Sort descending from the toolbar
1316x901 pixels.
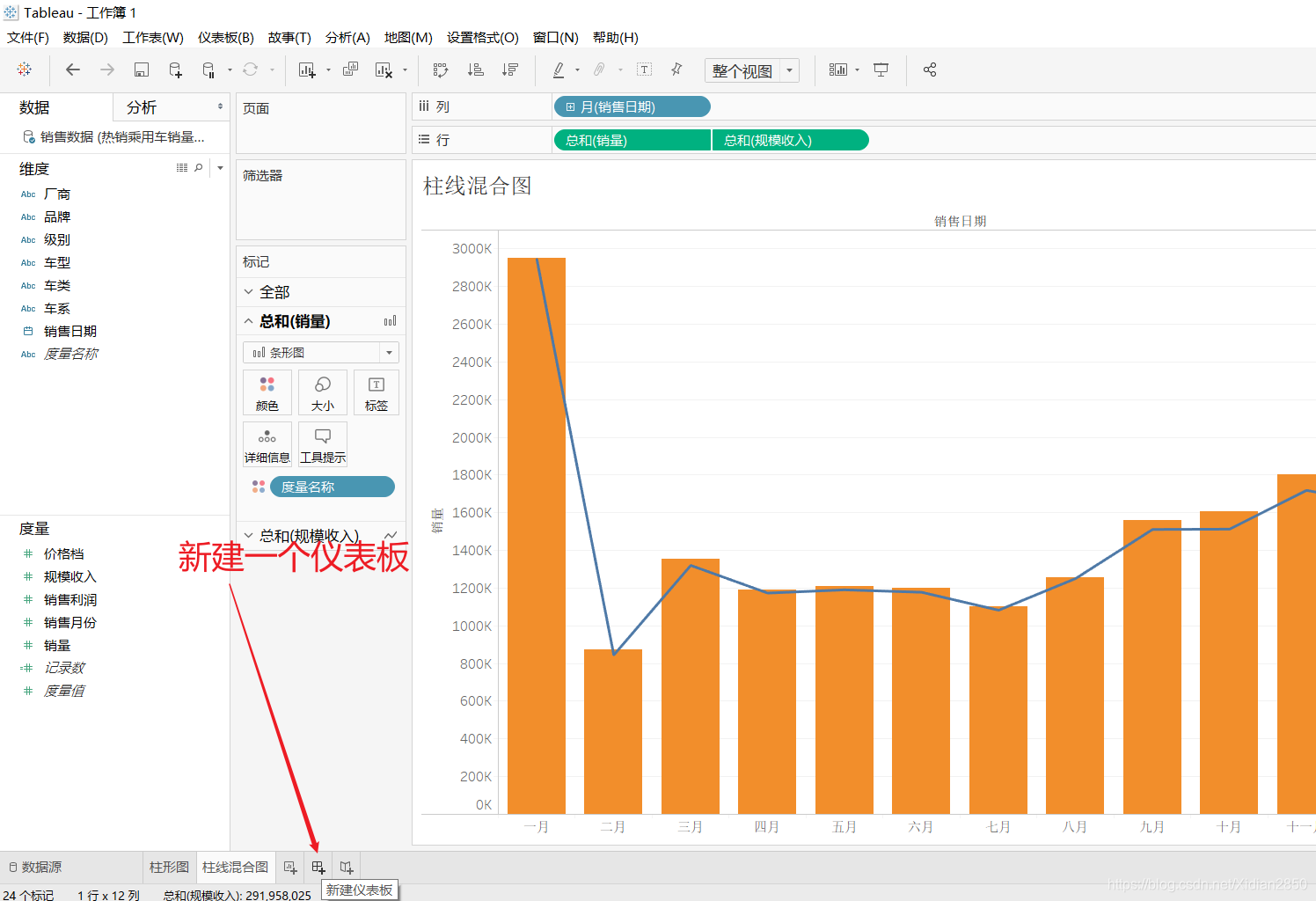pyautogui.click(x=509, y=70)
